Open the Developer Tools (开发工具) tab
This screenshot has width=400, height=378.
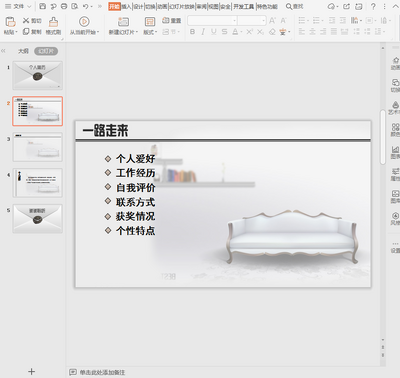click(243, 6)
